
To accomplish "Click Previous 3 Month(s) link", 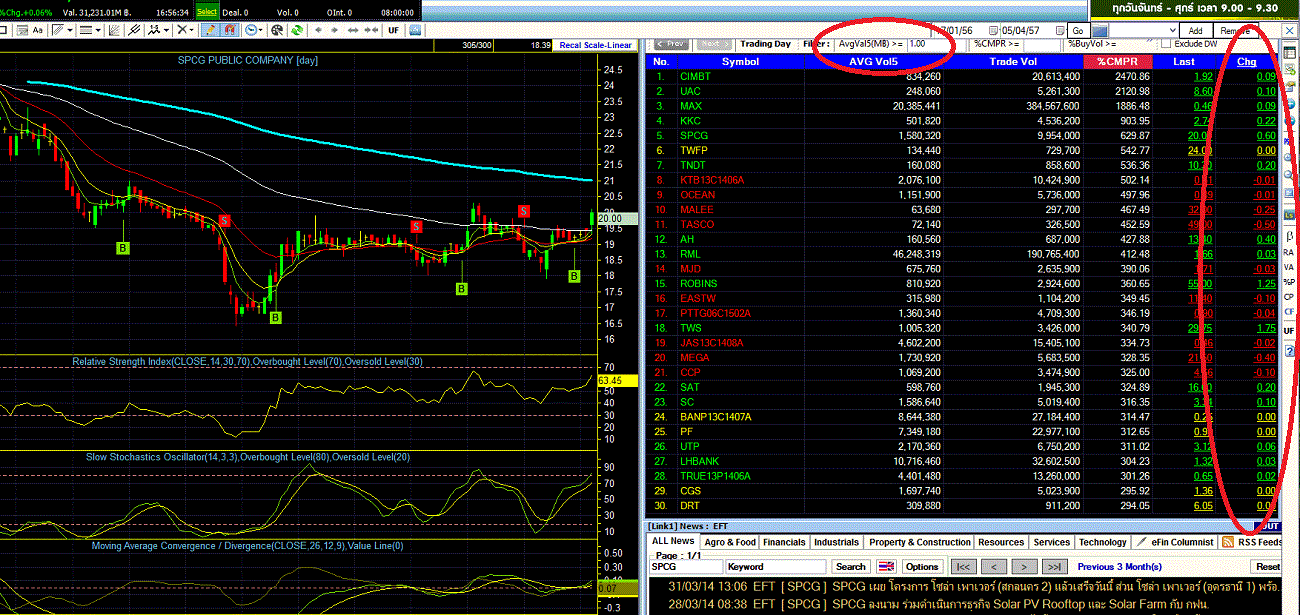I will pyautogui.click(x=1120, y=566).
